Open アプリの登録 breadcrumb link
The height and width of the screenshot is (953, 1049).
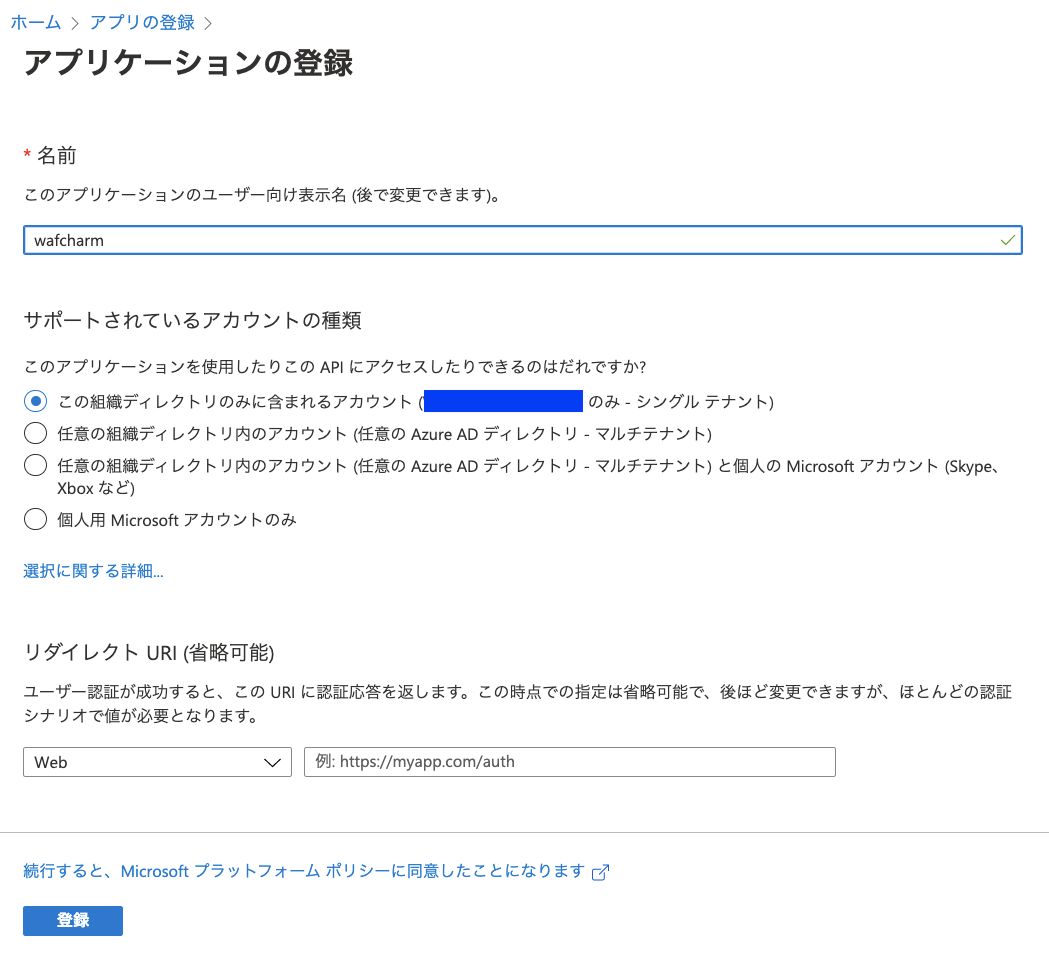coord(142,23)
